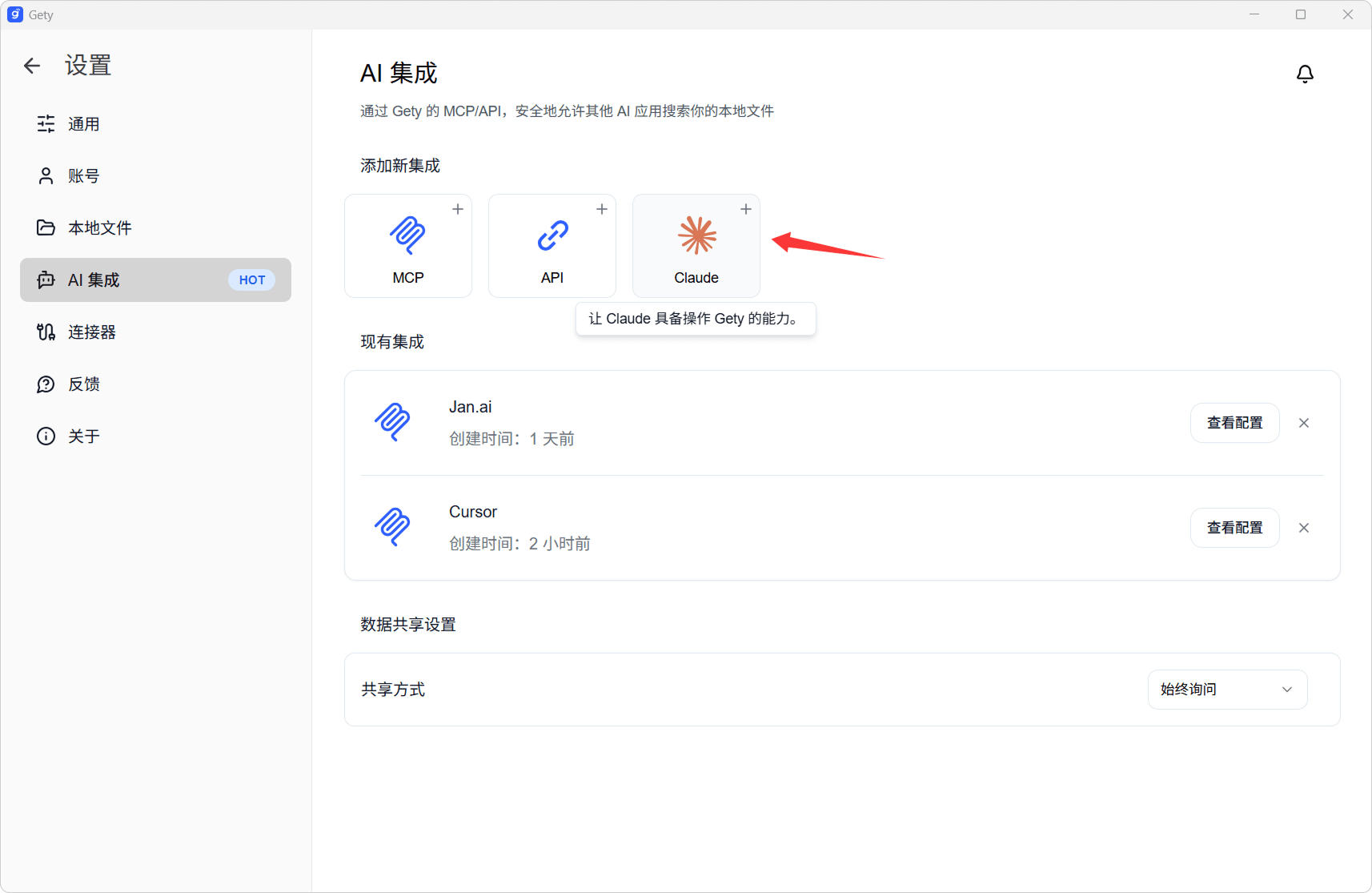Viewport: 1372px width, 893px height.
Task: Add a new MCP integration card
Action: pos(408,246)
